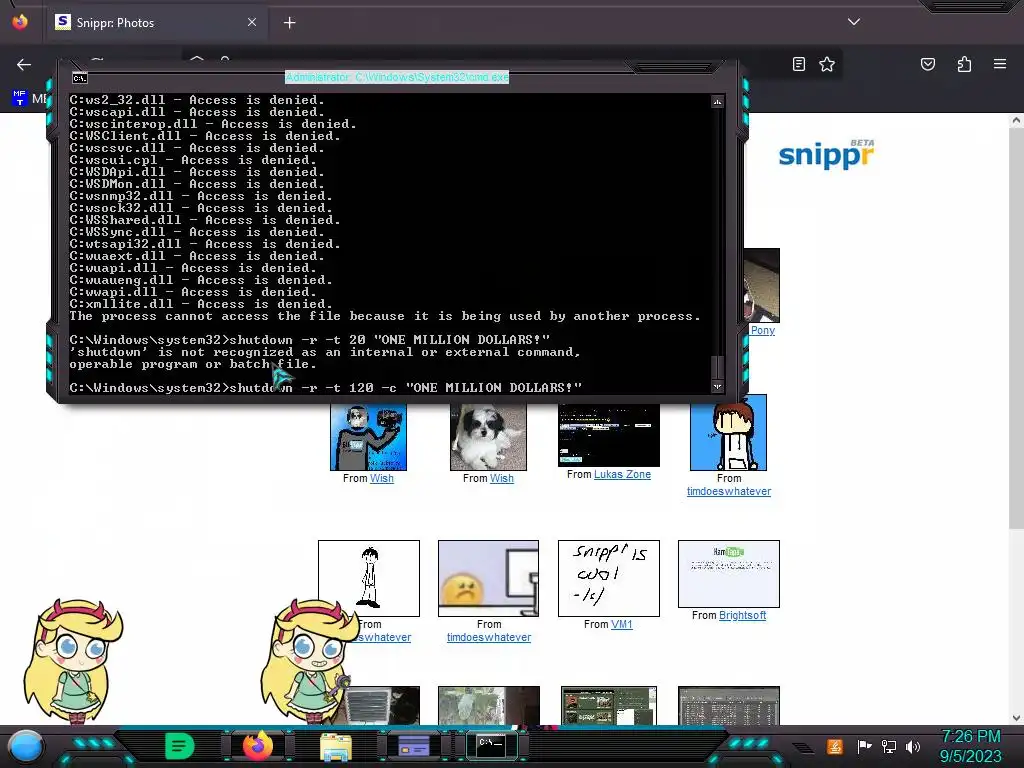Switch to Firefox from the taskbar
1024x768 pixels.
pyautogui.click(x=258, y=746)
